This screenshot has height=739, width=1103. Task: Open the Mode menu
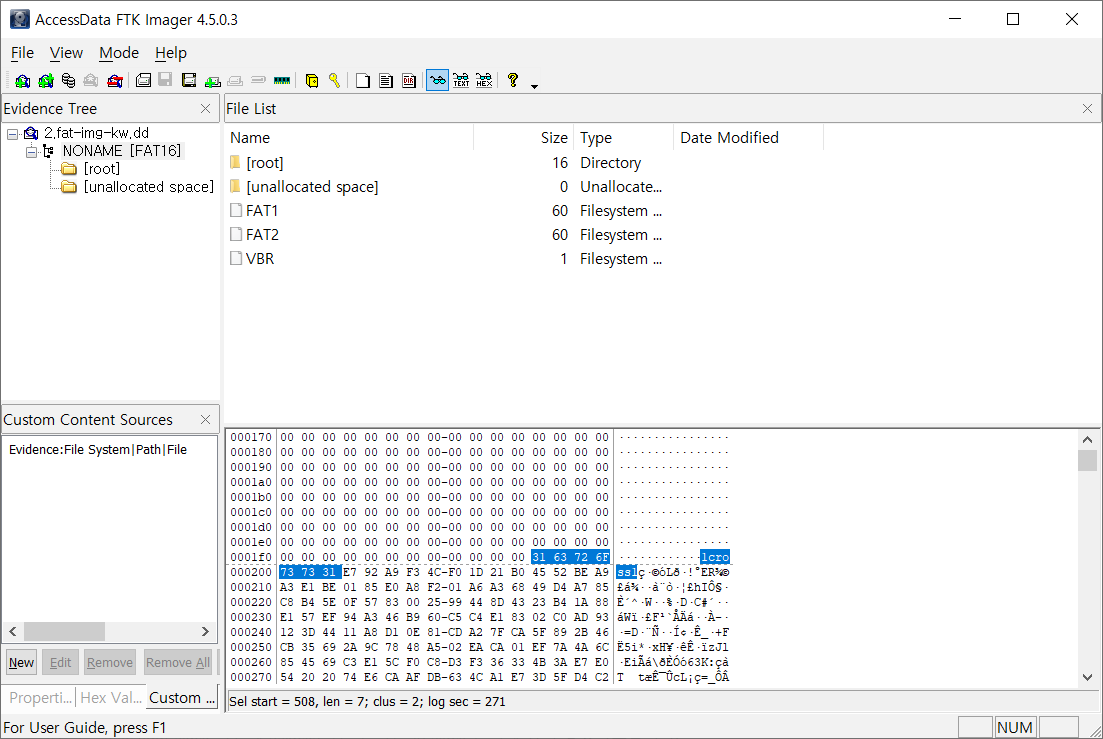coord(119,53)
